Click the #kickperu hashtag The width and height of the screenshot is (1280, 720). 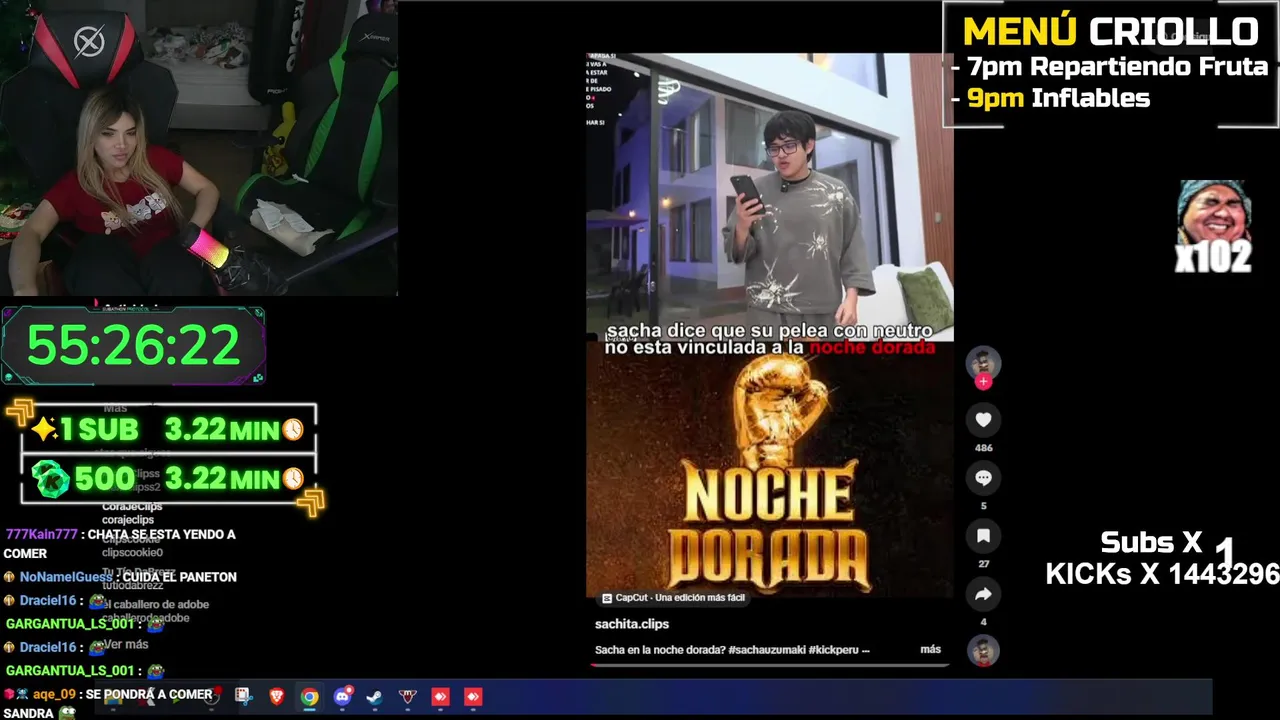tap(832, 650)
